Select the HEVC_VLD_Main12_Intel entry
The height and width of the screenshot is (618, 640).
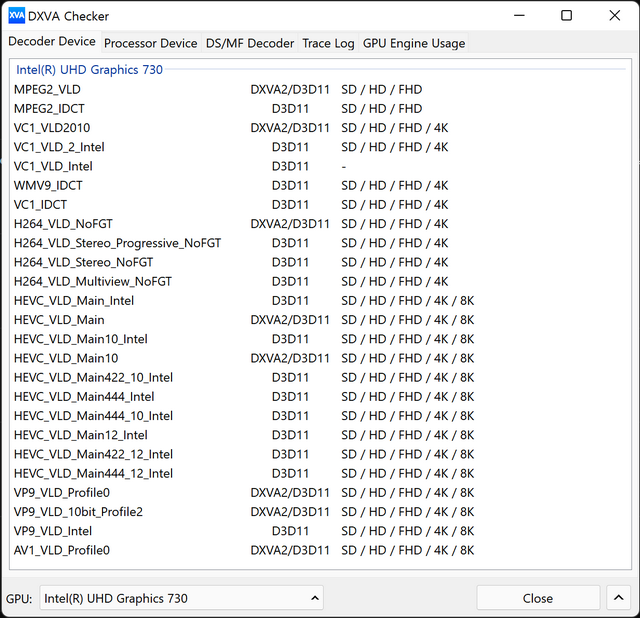coord(320,435)
